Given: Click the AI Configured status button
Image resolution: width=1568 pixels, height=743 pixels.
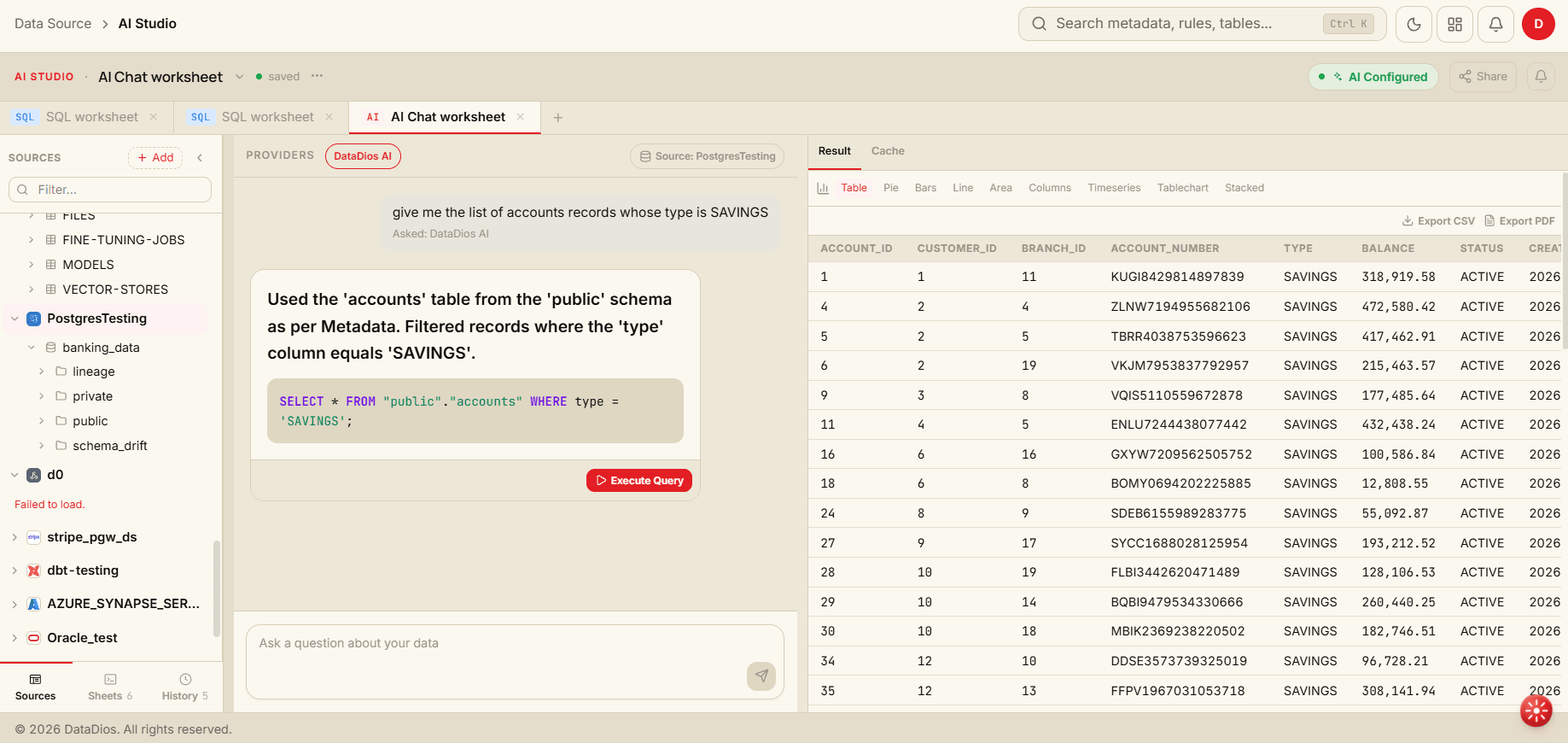Looking at the screenshot, I should [1373, 77].
